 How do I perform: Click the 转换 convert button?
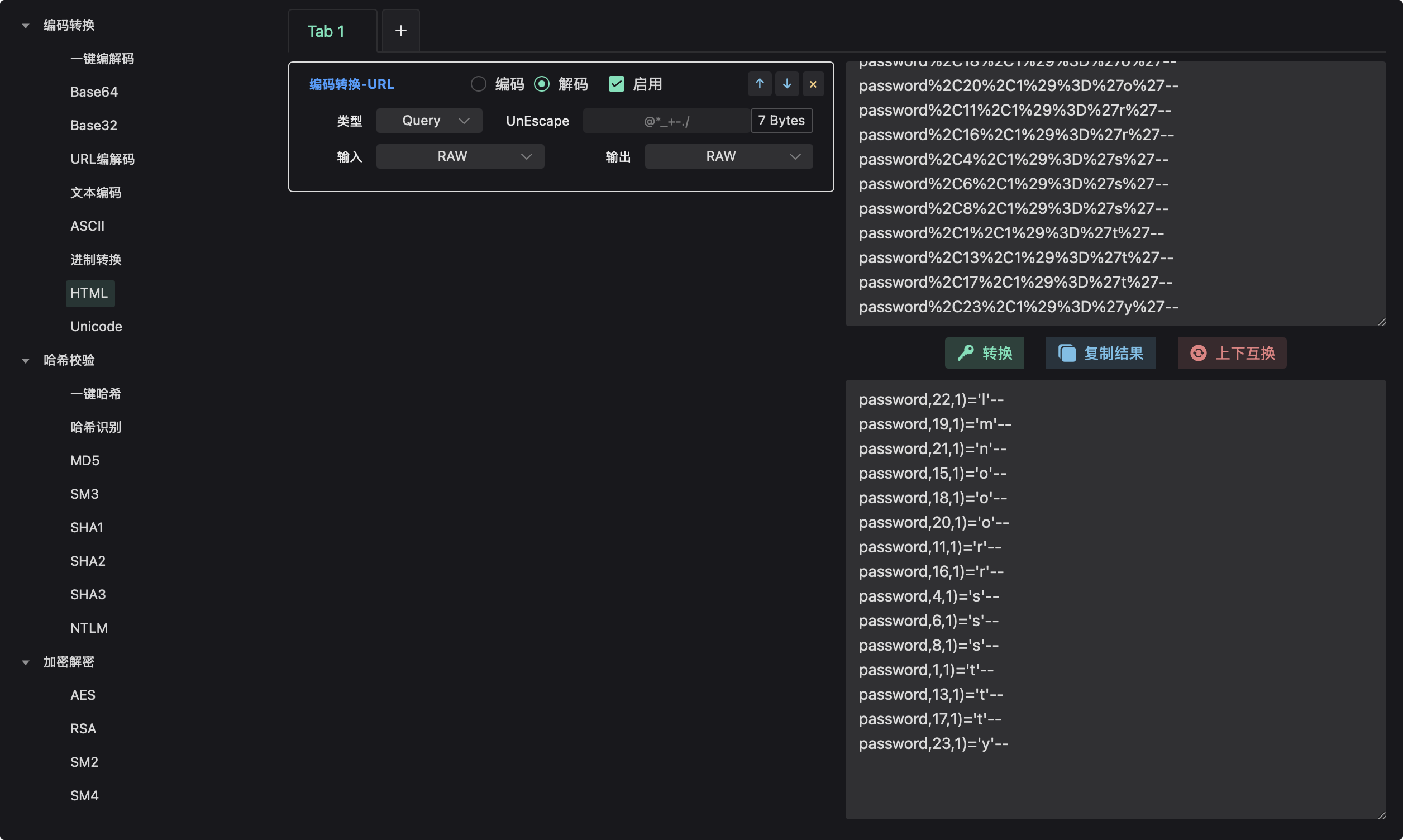point(984,353)
